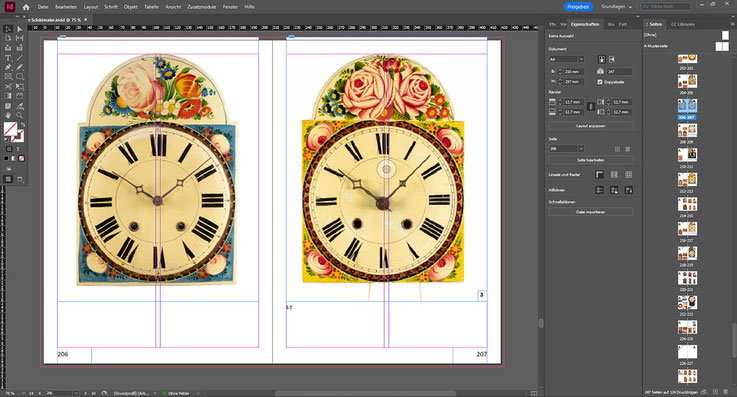
Task: Select the Pencil tool
Action: 19,67
